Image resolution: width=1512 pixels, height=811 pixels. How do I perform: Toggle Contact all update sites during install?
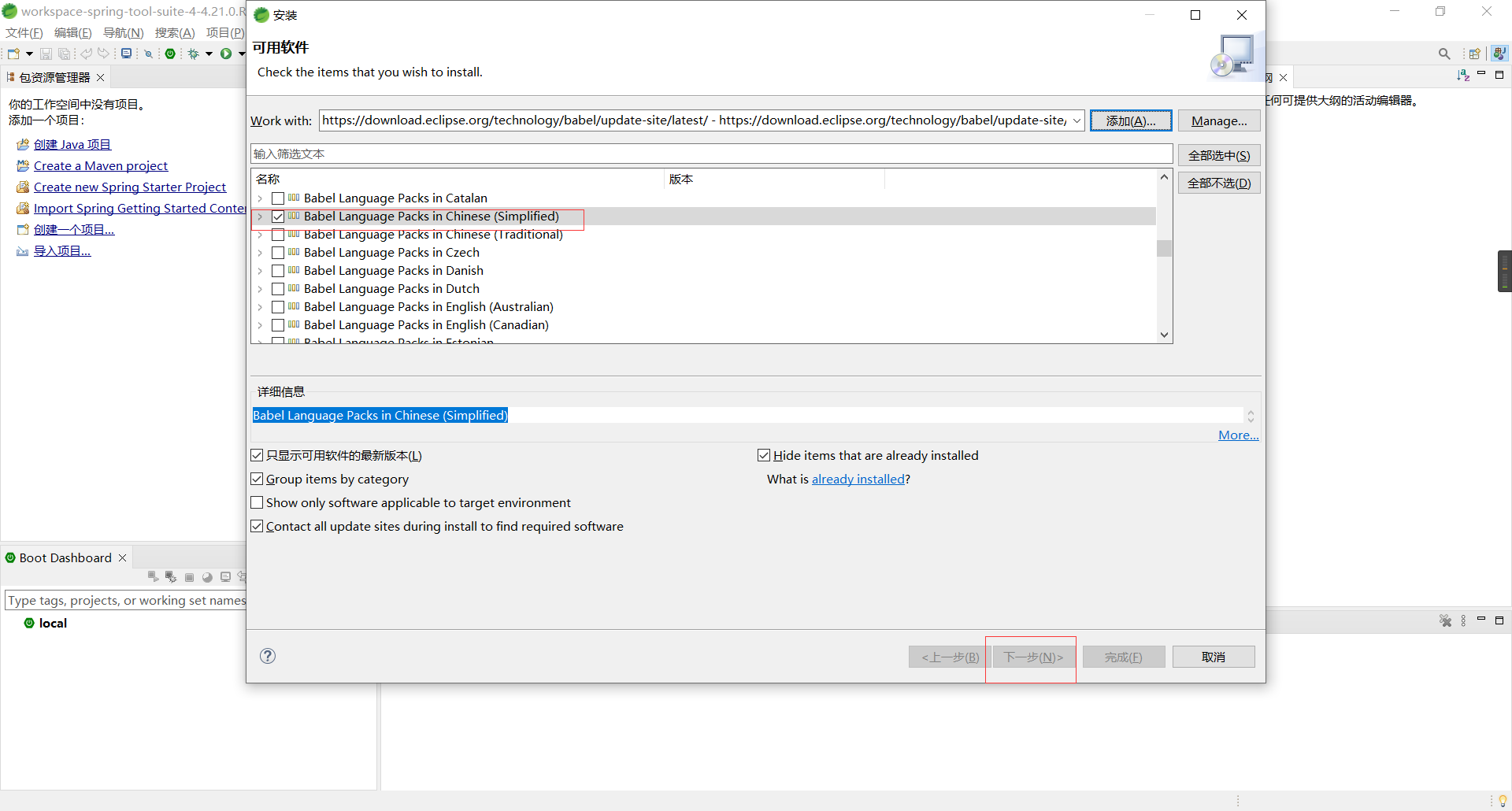tap(257, 526)
